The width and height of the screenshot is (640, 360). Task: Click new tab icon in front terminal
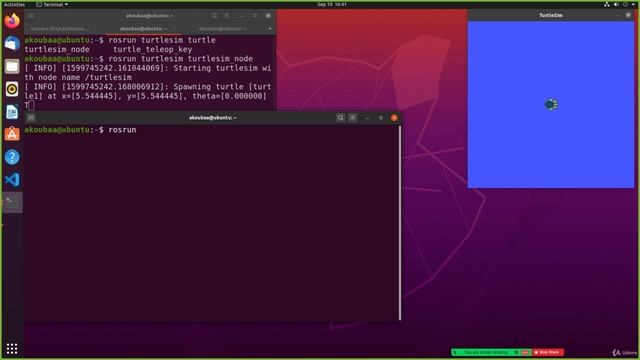click(31, 118)
